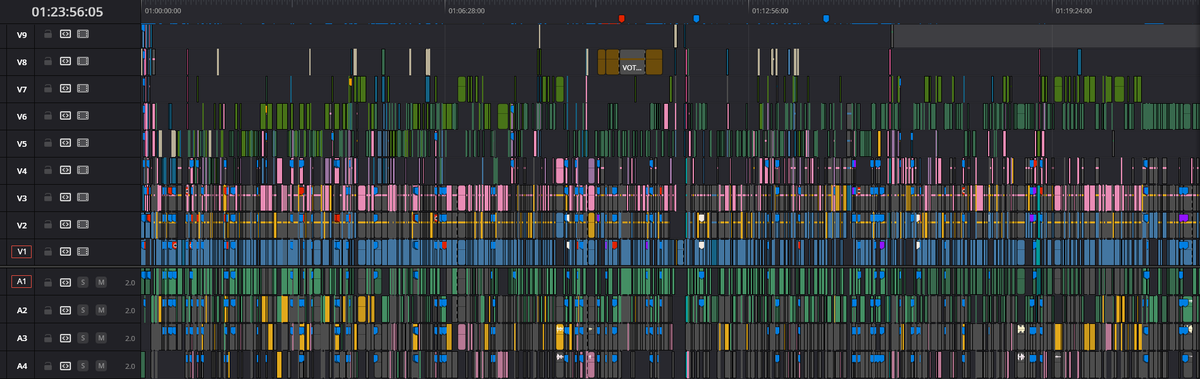Mute audio track A4

101,367
